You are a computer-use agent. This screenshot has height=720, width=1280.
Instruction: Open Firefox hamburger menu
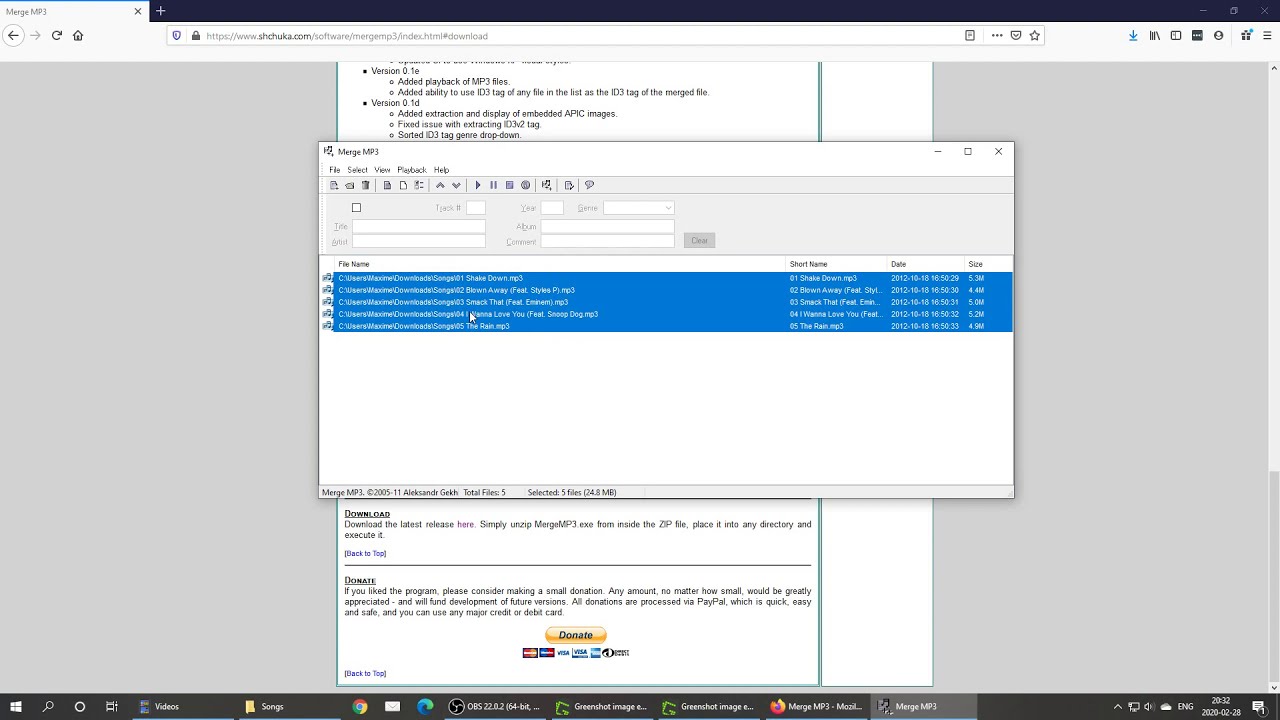(1267, 35)
